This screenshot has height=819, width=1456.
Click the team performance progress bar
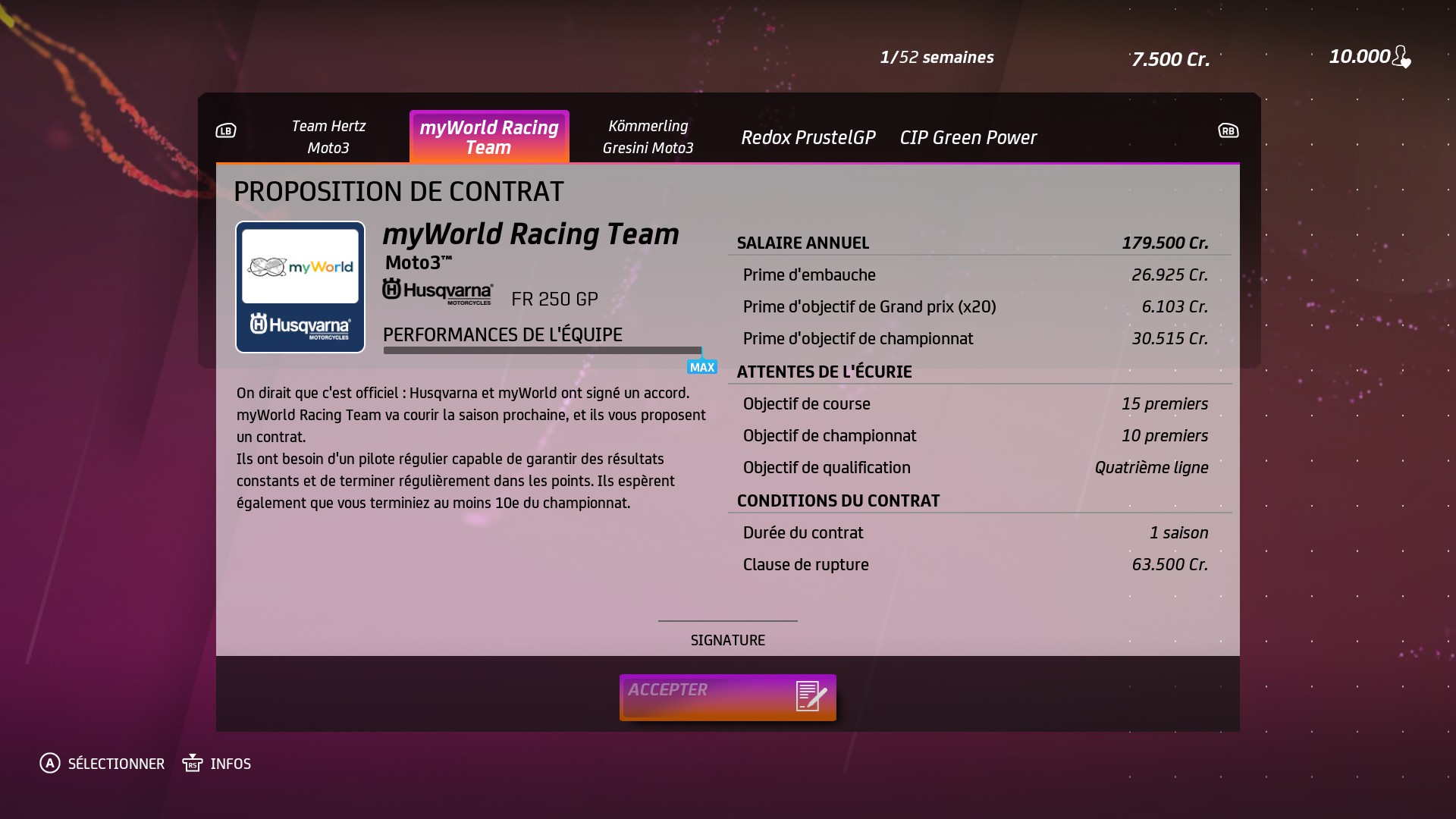pos(543,350)
